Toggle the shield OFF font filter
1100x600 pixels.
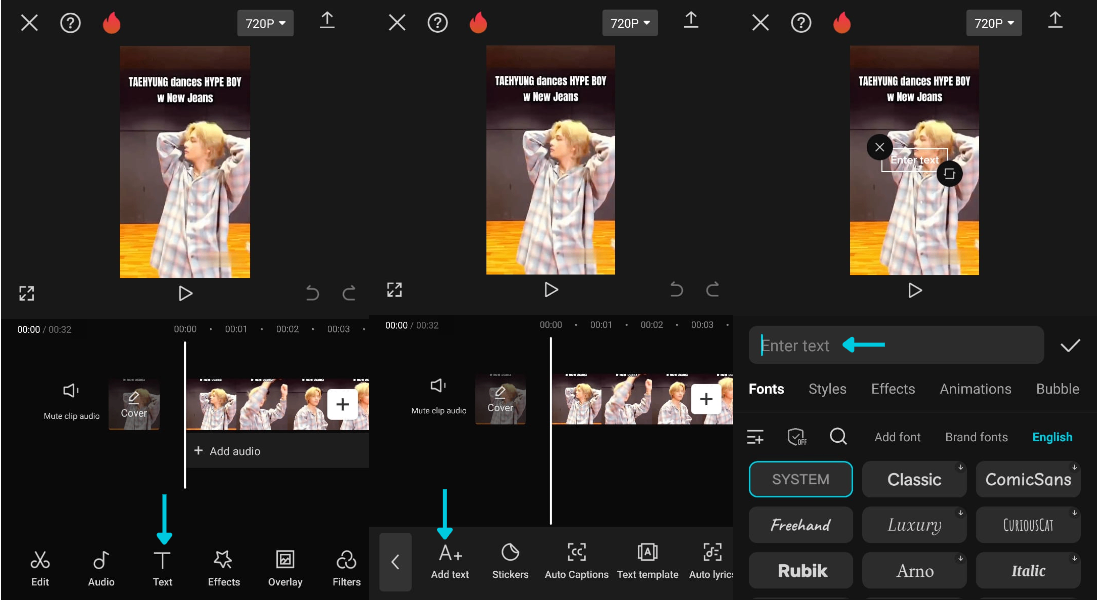(797, 437)
